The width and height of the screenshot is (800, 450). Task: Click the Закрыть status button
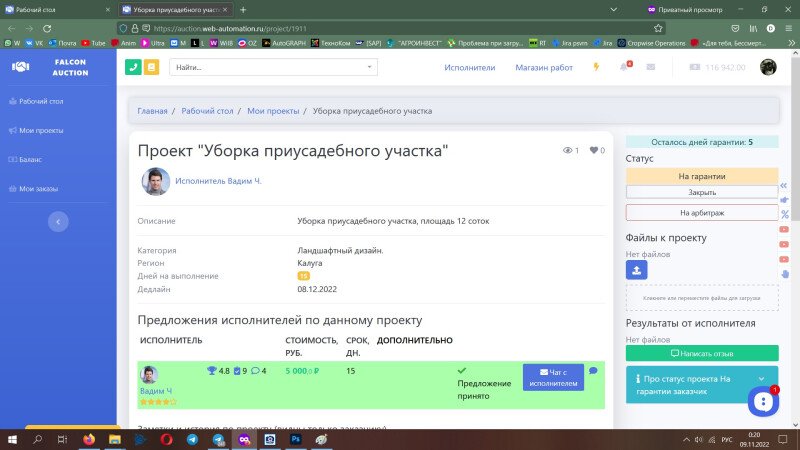(702, 192)
